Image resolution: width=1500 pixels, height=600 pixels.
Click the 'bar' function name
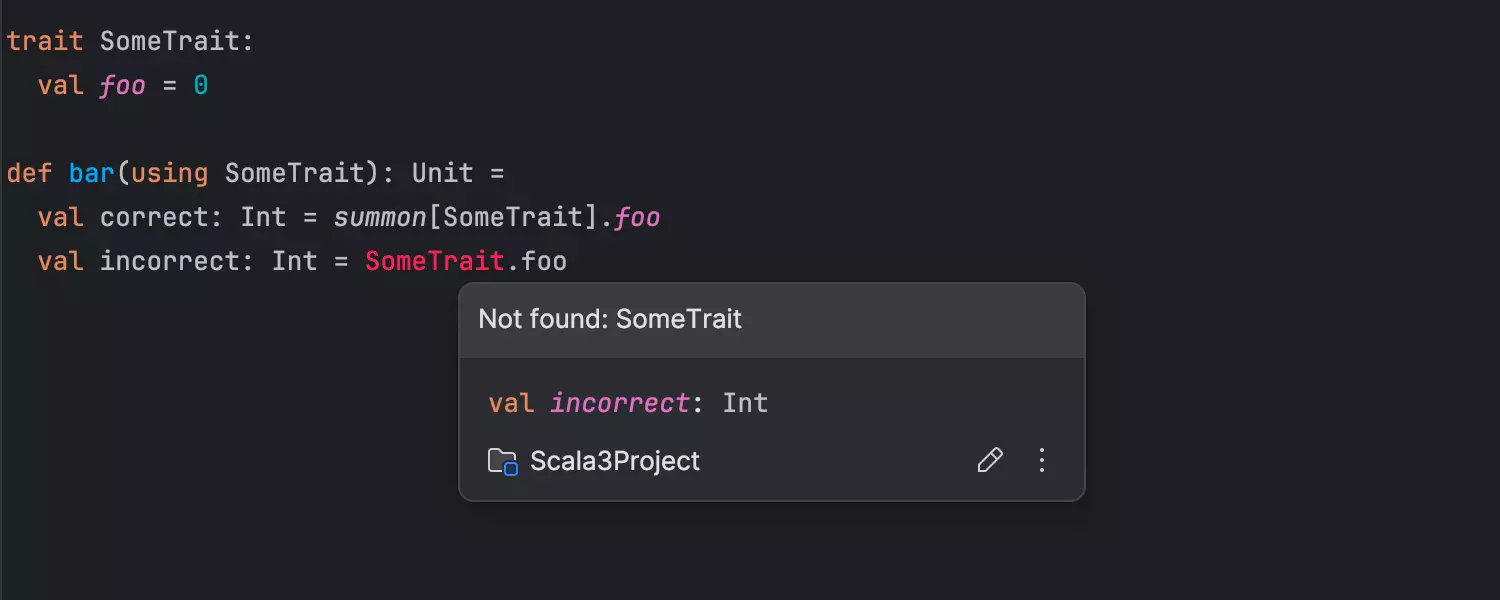click(92, 173)
